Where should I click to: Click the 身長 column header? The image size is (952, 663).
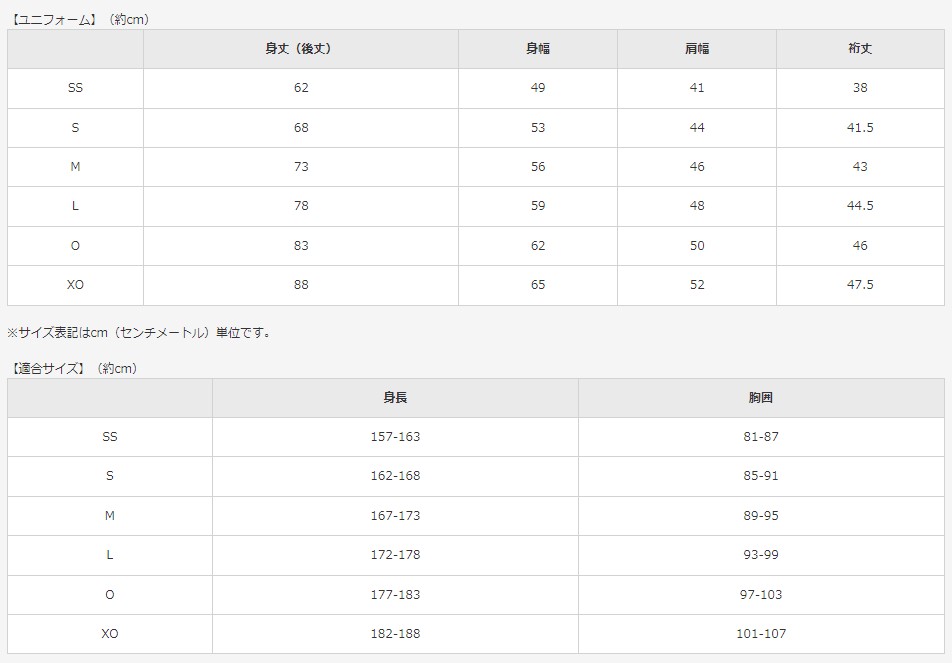point(395,398)
